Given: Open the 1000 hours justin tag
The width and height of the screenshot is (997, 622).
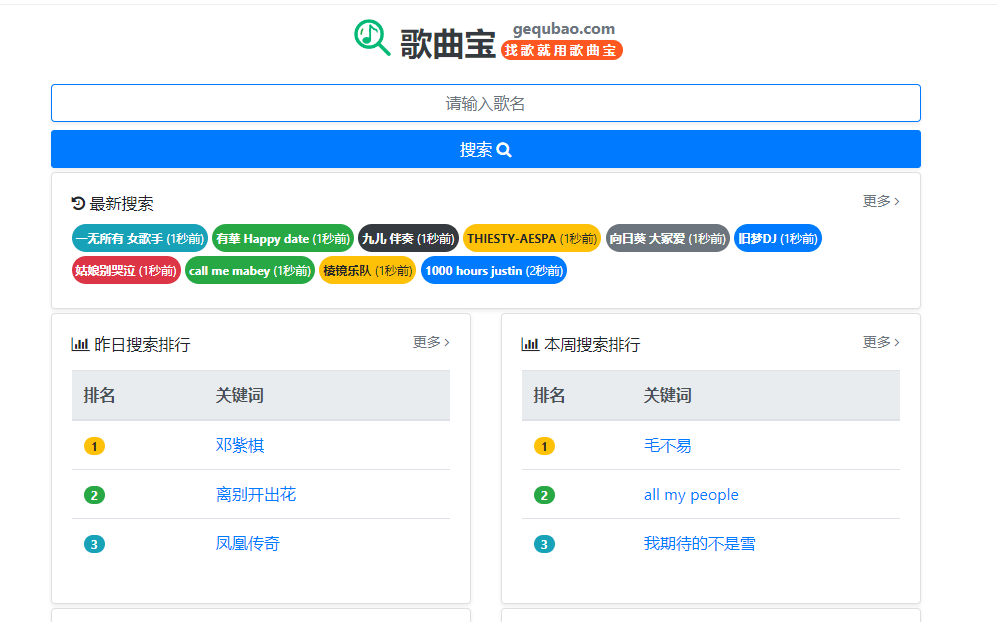Looking at the screenshot, I should click(493, 270).
